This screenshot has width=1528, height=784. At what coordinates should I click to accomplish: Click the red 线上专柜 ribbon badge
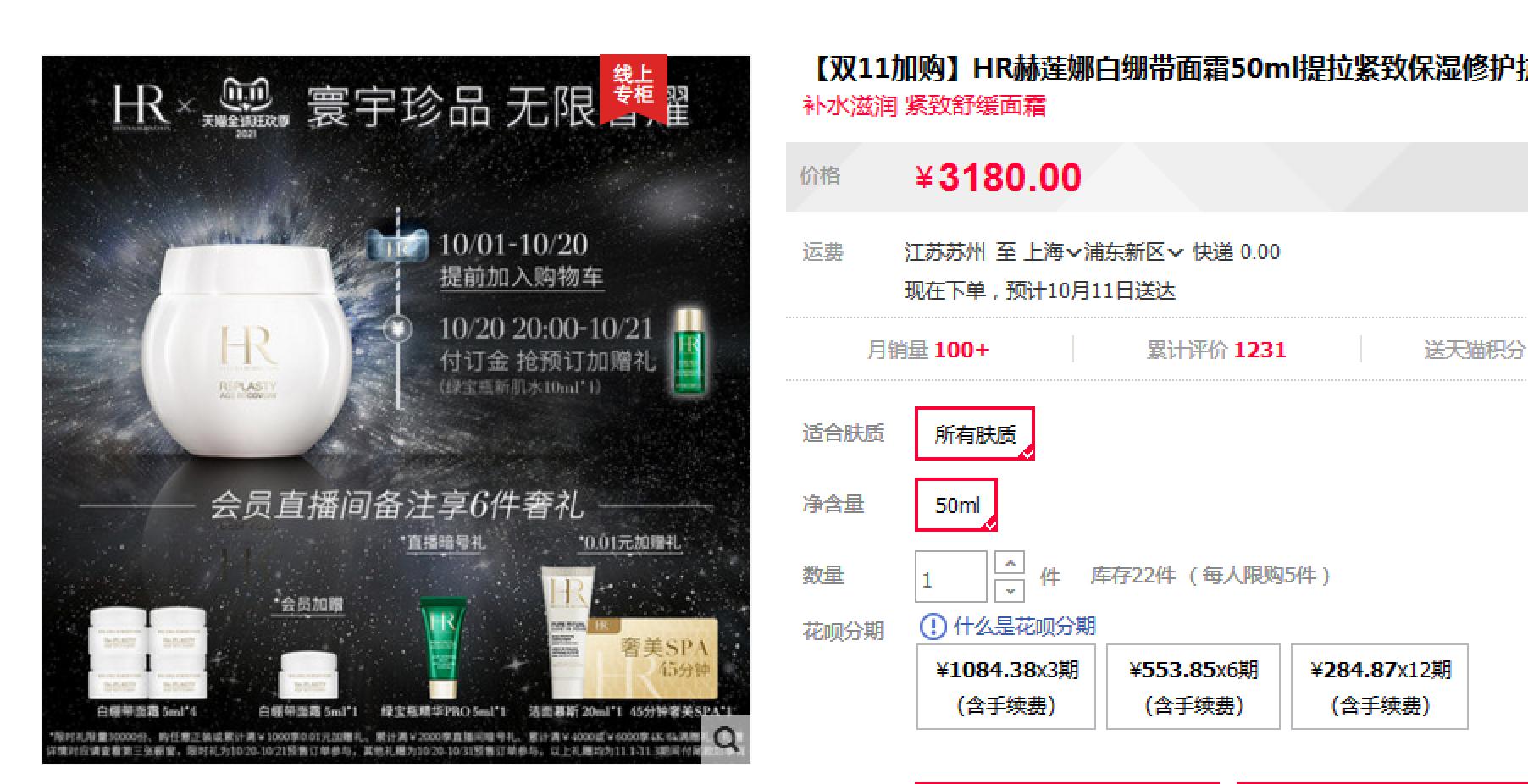coord(634,87)
